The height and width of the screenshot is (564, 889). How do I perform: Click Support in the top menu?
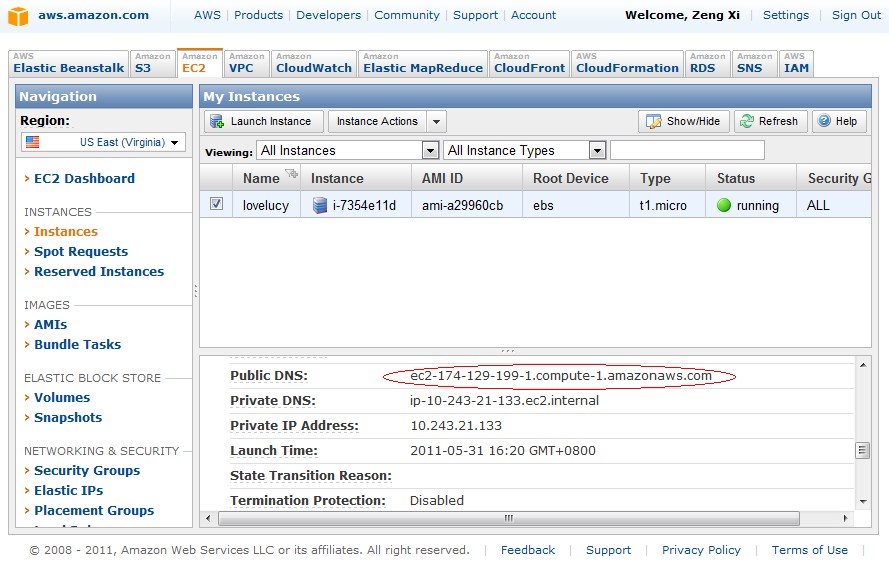pos(475,15)
